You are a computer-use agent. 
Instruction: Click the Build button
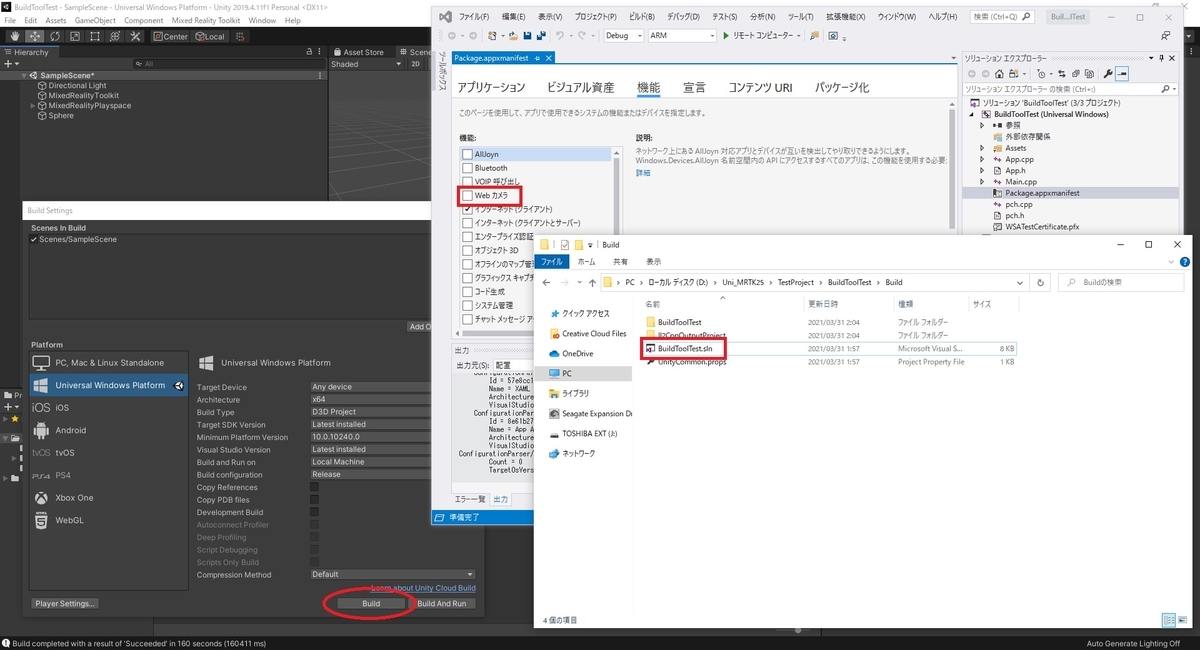coord(371,604)
